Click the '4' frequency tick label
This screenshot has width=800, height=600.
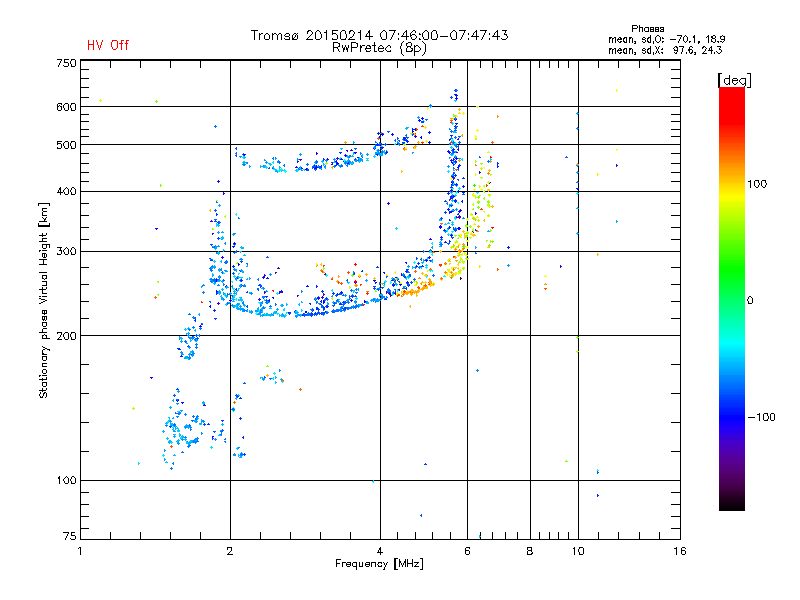tap(380, 551)
